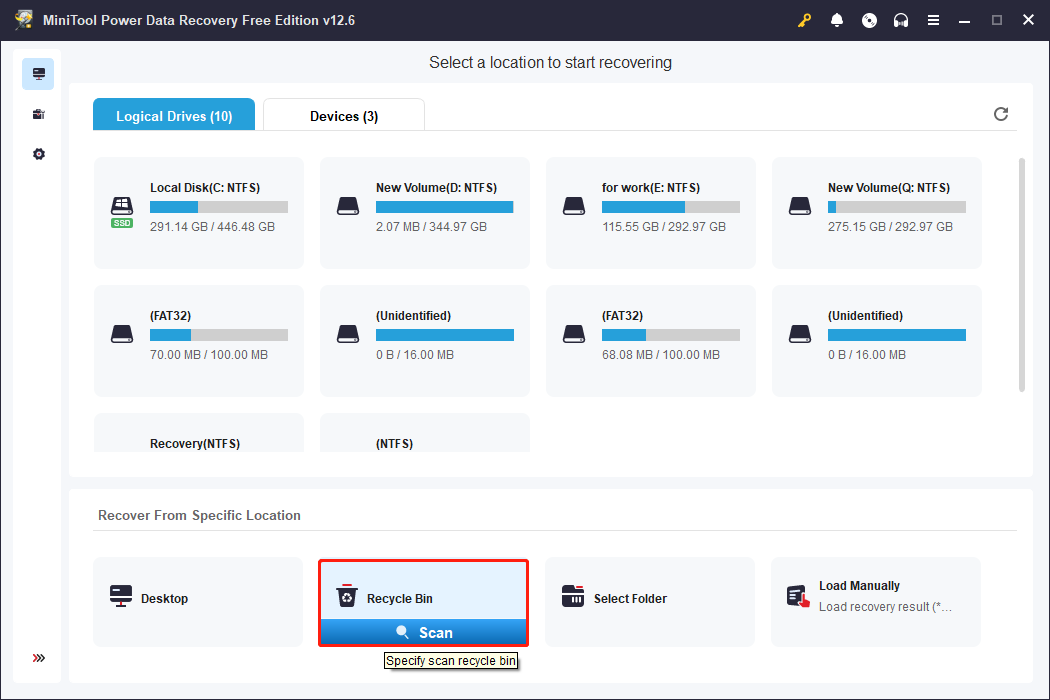Select Local Disk (C: NTFS) drive
Screen dimensions: 1050x700
pos(199,213)
